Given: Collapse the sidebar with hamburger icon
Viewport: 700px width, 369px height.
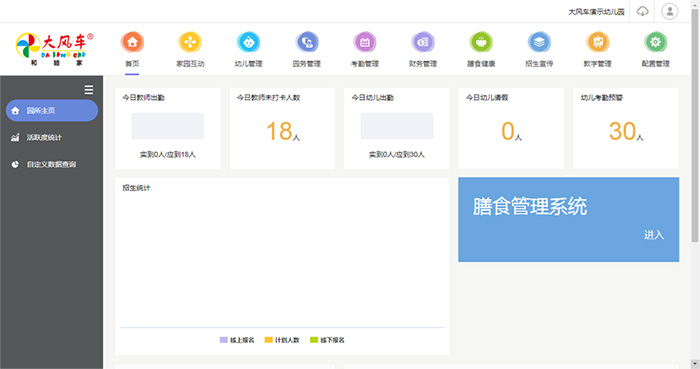Looking at the screenshot, I should point(89,90).
